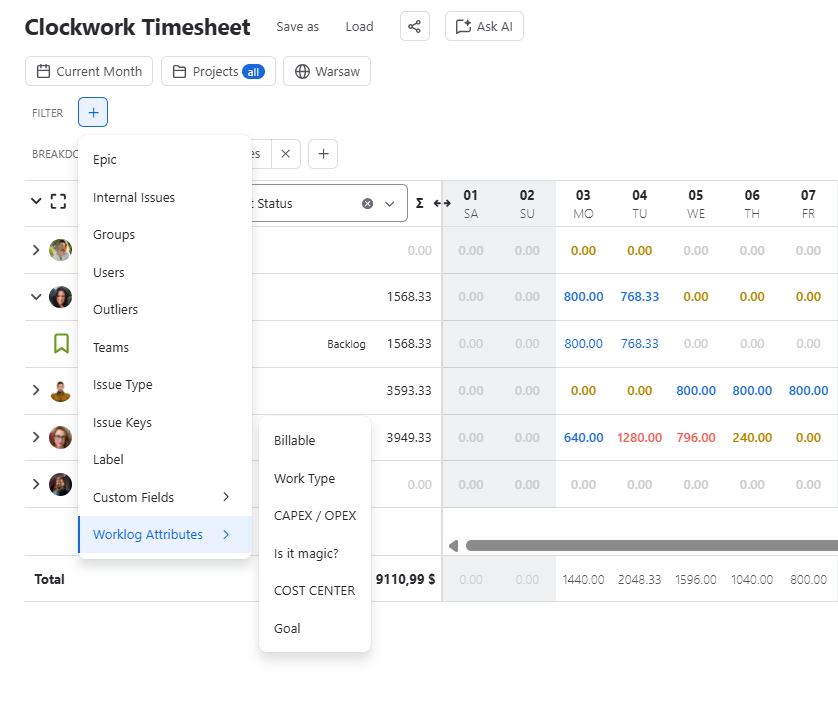
Task: Click the 640.00 cell on Monday
Action: click(x=584, y=438)
